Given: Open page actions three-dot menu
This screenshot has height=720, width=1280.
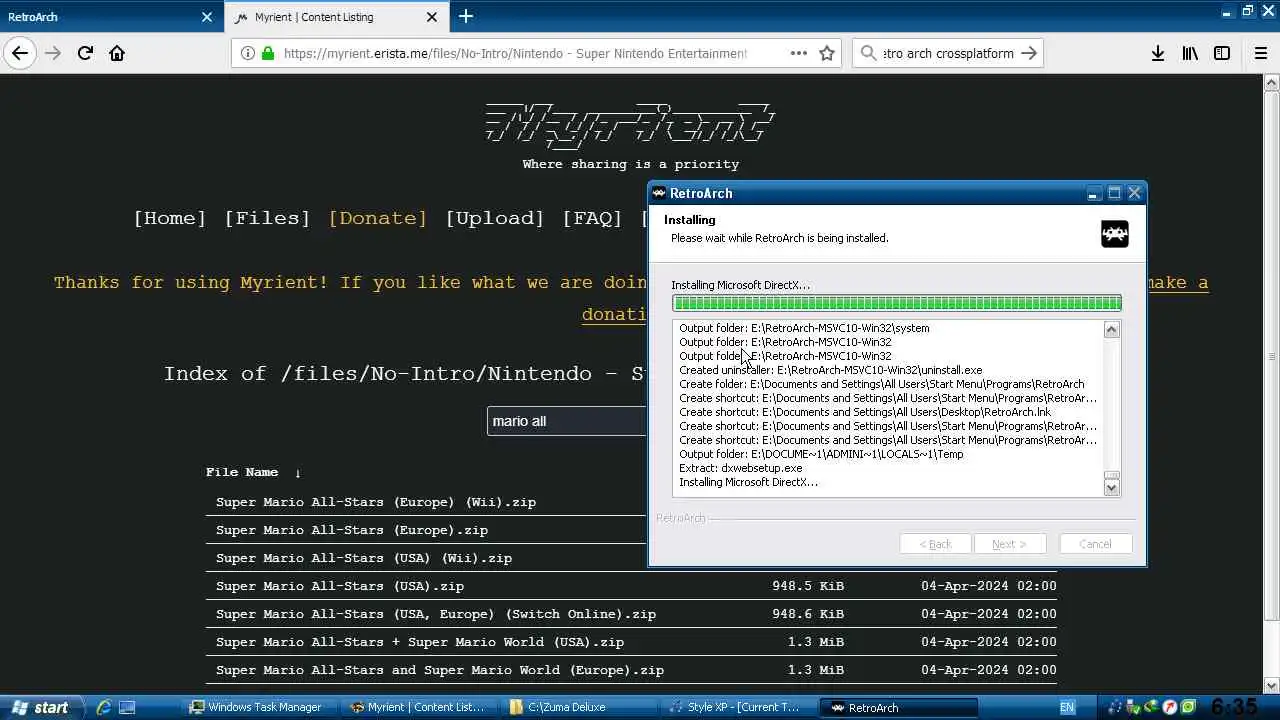Looking at the screenshot, I should pyautogui.click(x=799, y=53).
